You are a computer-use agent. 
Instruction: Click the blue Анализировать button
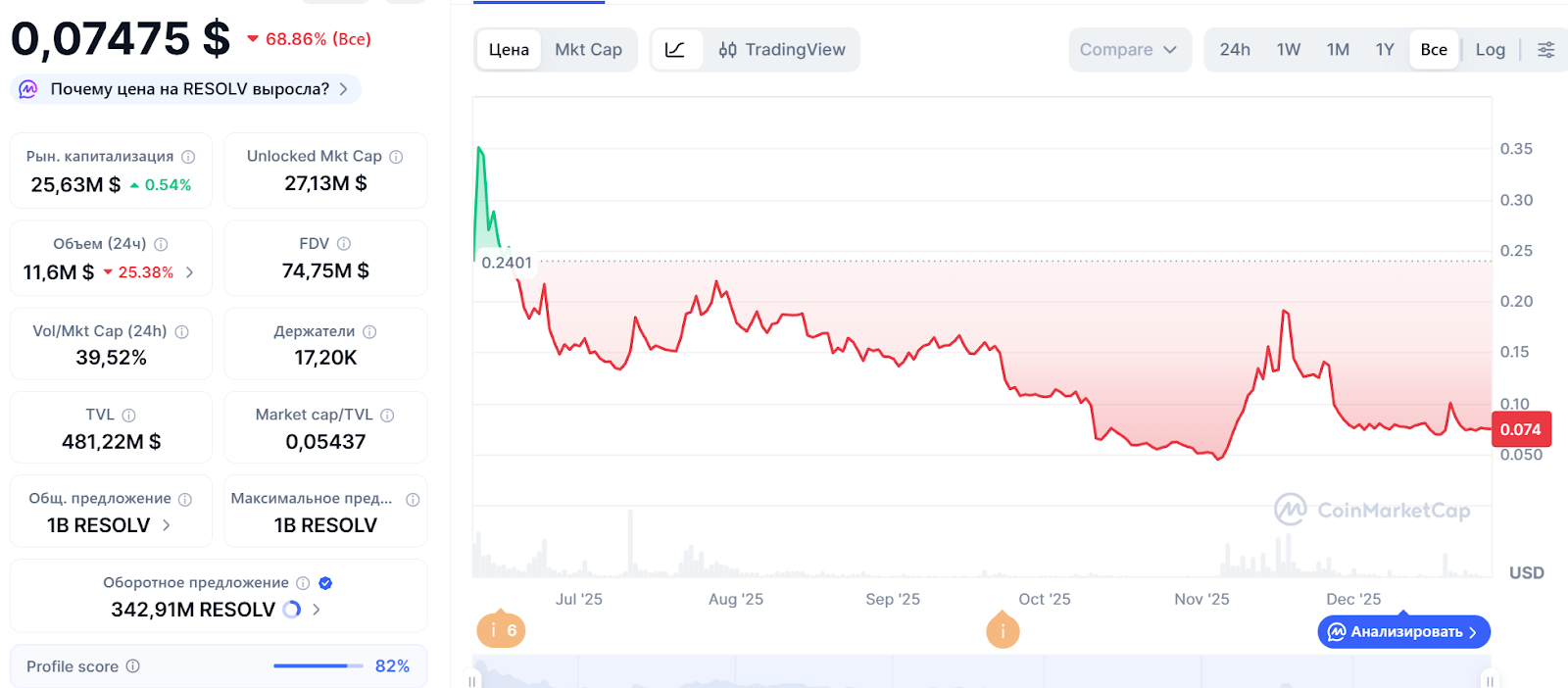[x=1402, y=632]
